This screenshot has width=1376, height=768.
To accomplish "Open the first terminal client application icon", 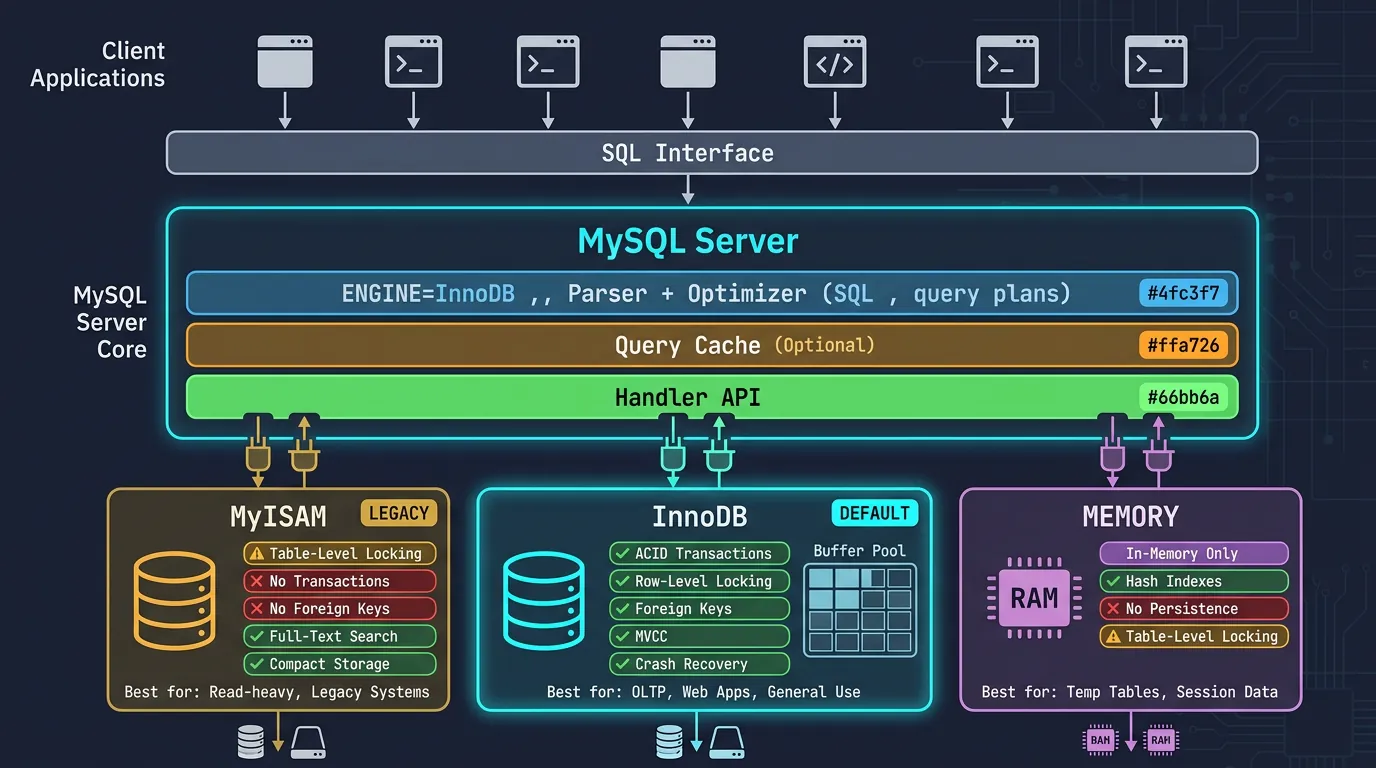I will click(x=413, y=61).
